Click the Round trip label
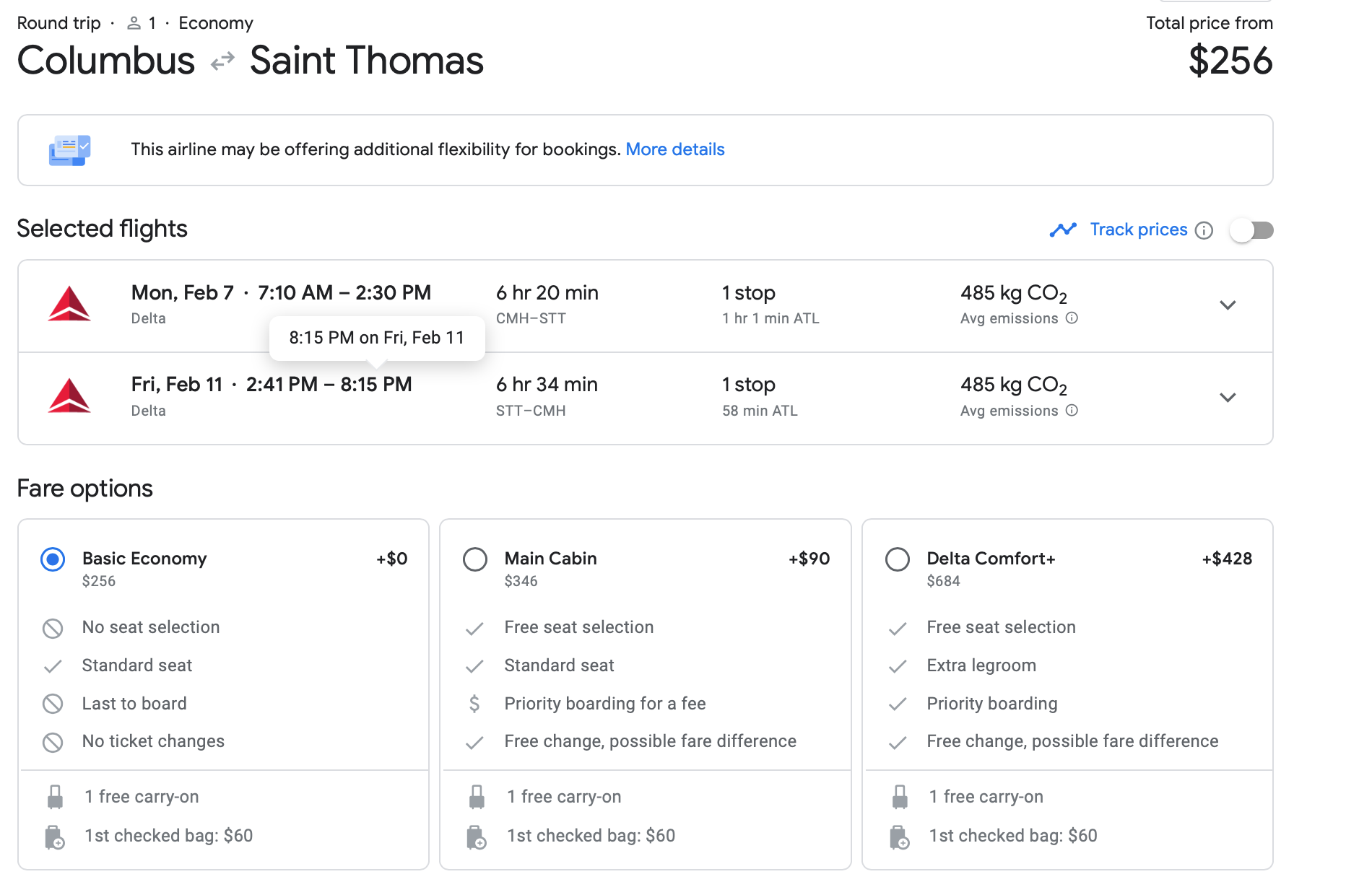Screen dimensions: 1372x882 pos(58,23)
